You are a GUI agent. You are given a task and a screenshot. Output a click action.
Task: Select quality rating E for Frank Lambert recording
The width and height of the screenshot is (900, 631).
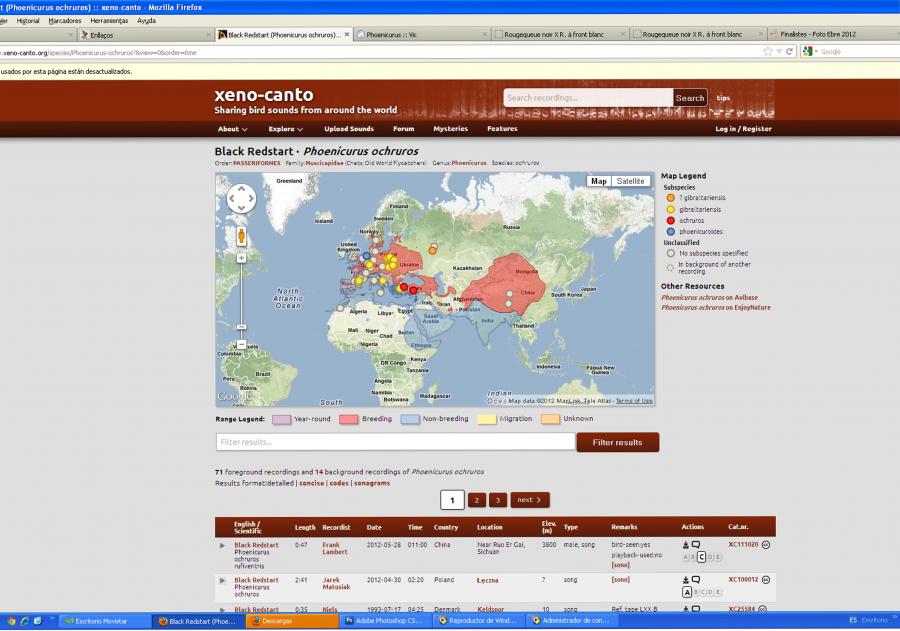[718, 557]
